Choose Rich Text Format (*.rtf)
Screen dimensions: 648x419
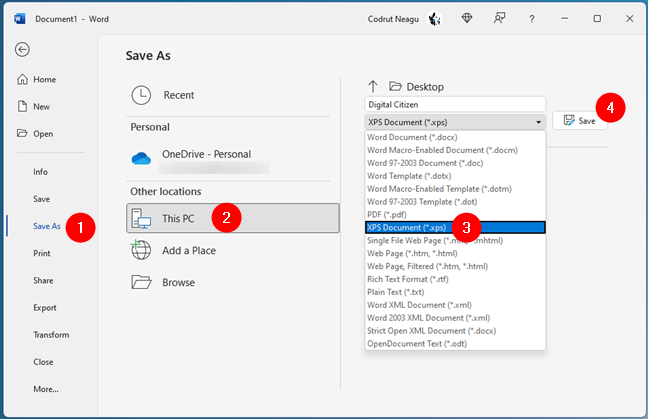455,279
